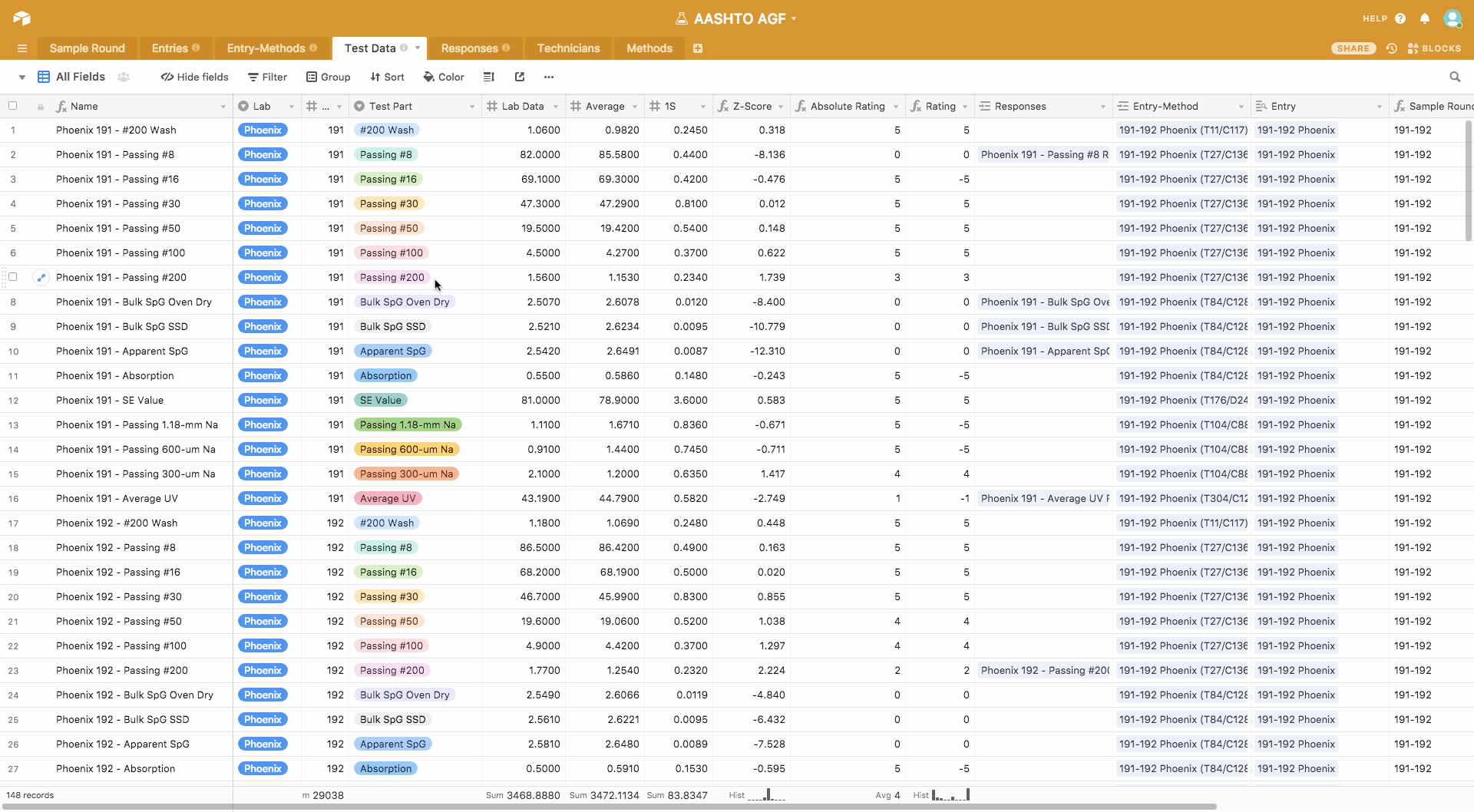This screenshot has width=1474, height=812.
Task: Click the Avg 4 Absolute Rating summary
Action: click(887, 795)
